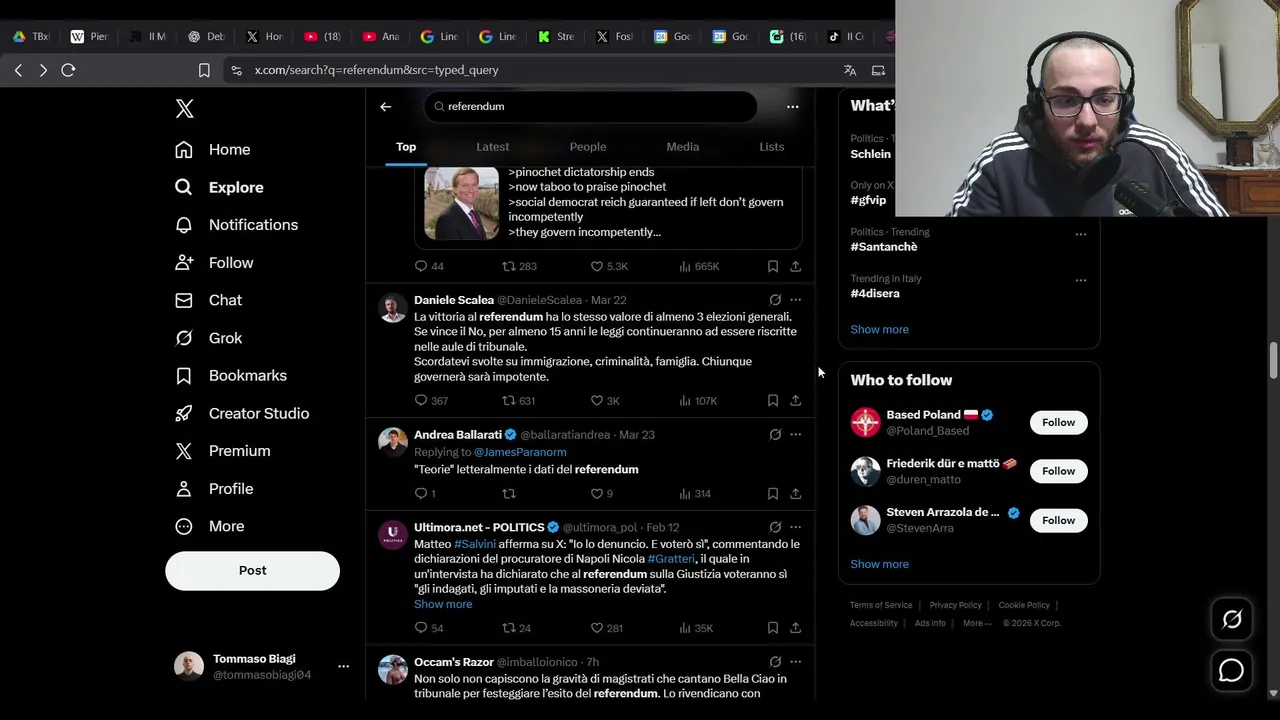The image size is (1280, 720).
Task: Open Profile in sidebar
Action: (x=214, y=489)
